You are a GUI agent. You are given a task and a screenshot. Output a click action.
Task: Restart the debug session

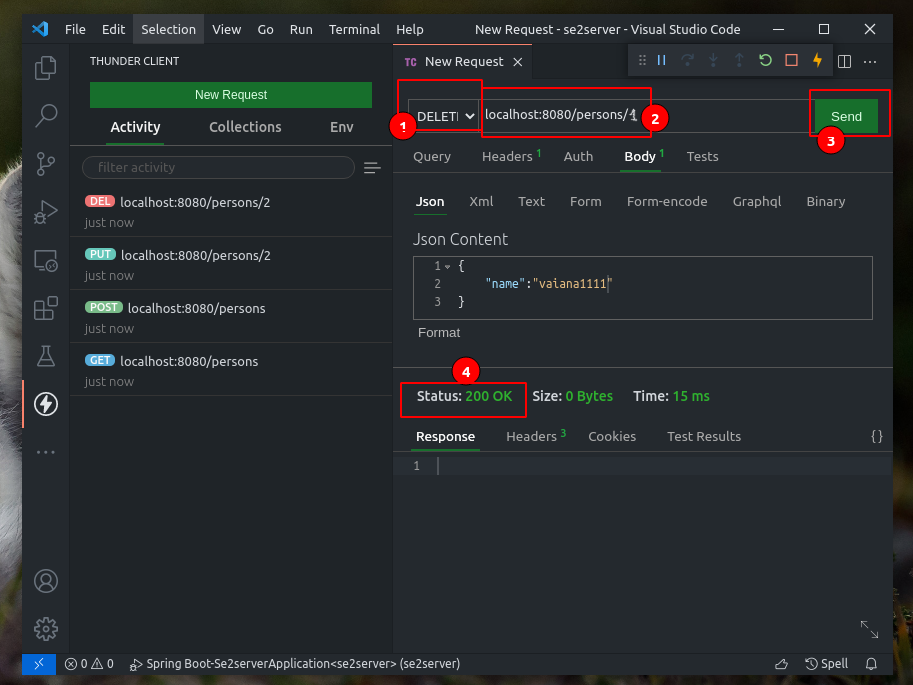[x=765, y=60]
